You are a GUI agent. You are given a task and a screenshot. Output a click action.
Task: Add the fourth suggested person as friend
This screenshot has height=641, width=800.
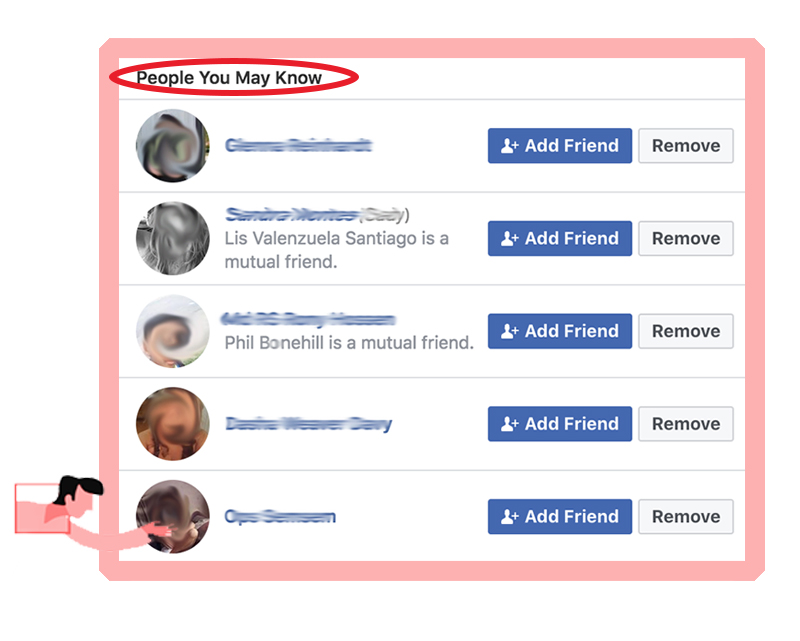(x=560, y=424)
